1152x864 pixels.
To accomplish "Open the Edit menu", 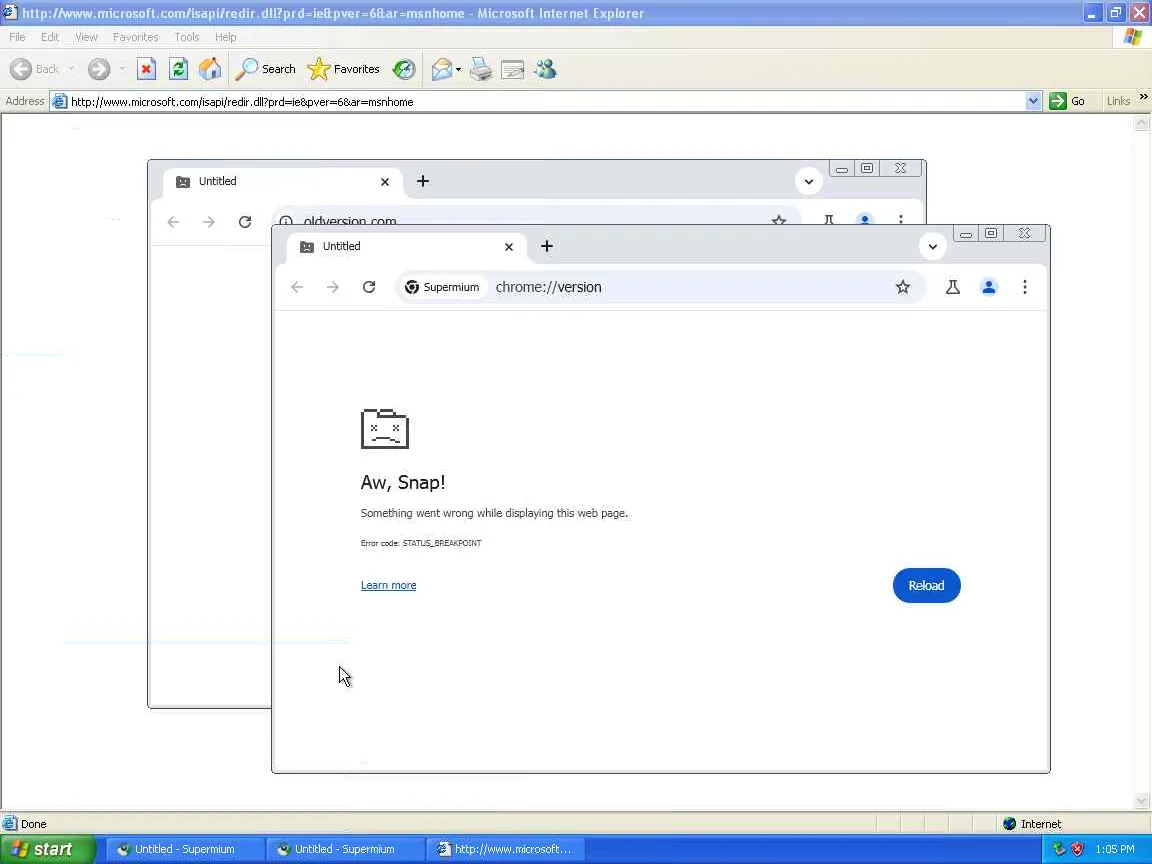I will point(50,37).
